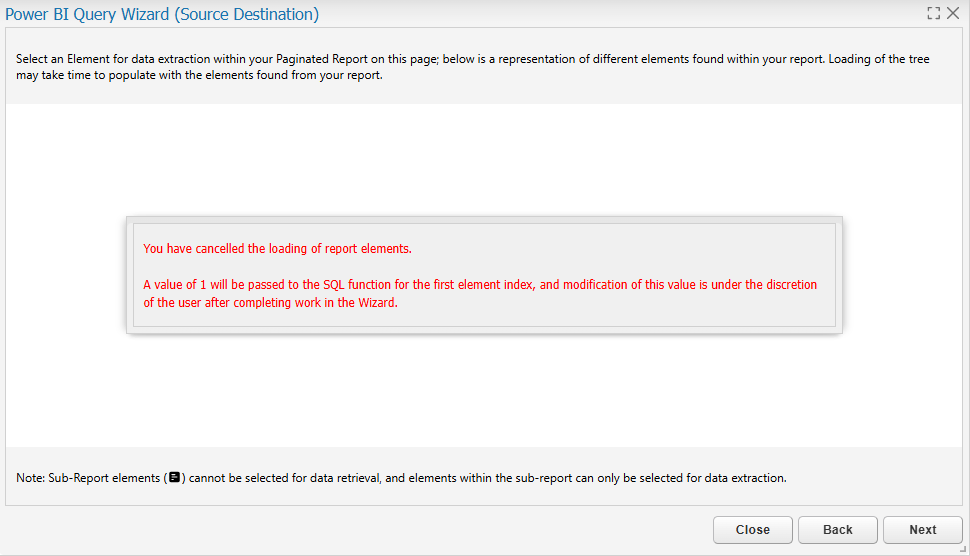
Task: Close the wizard with the X icon
Action: point(953,13)
